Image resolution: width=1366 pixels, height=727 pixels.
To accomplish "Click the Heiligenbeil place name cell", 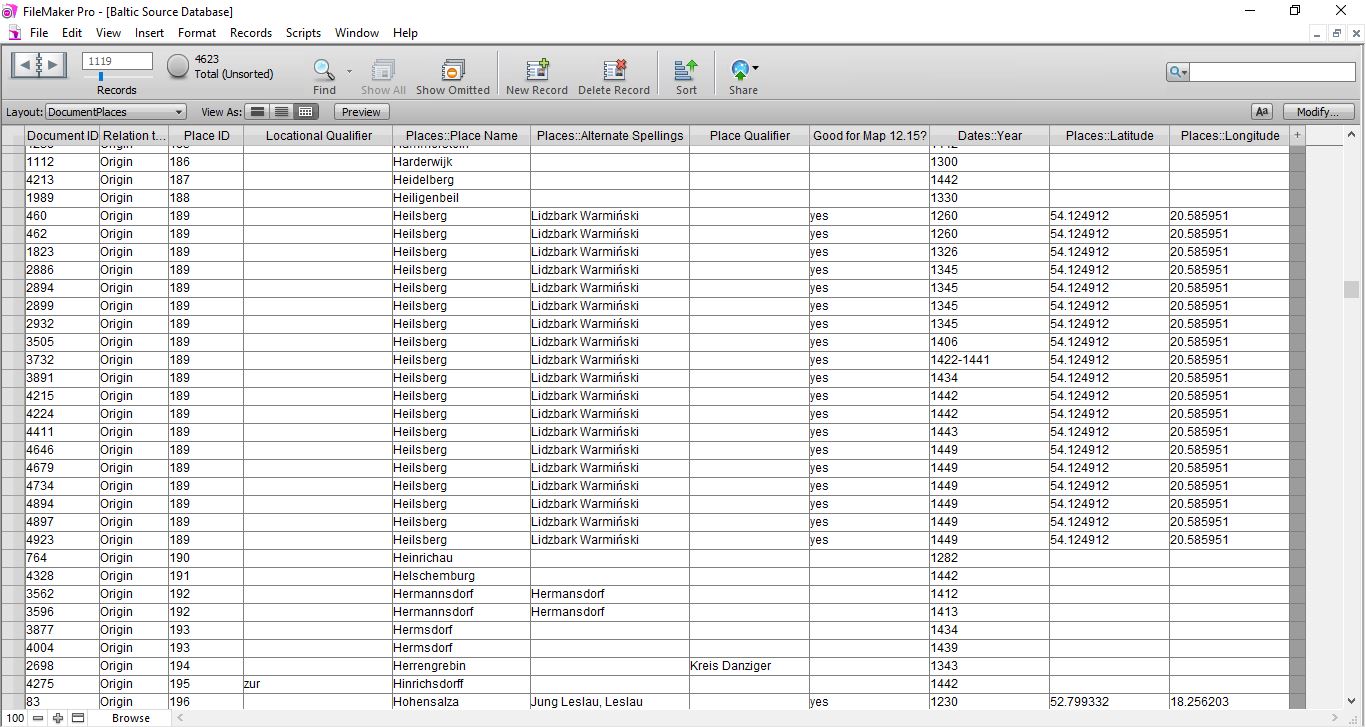I will [461, 198].
